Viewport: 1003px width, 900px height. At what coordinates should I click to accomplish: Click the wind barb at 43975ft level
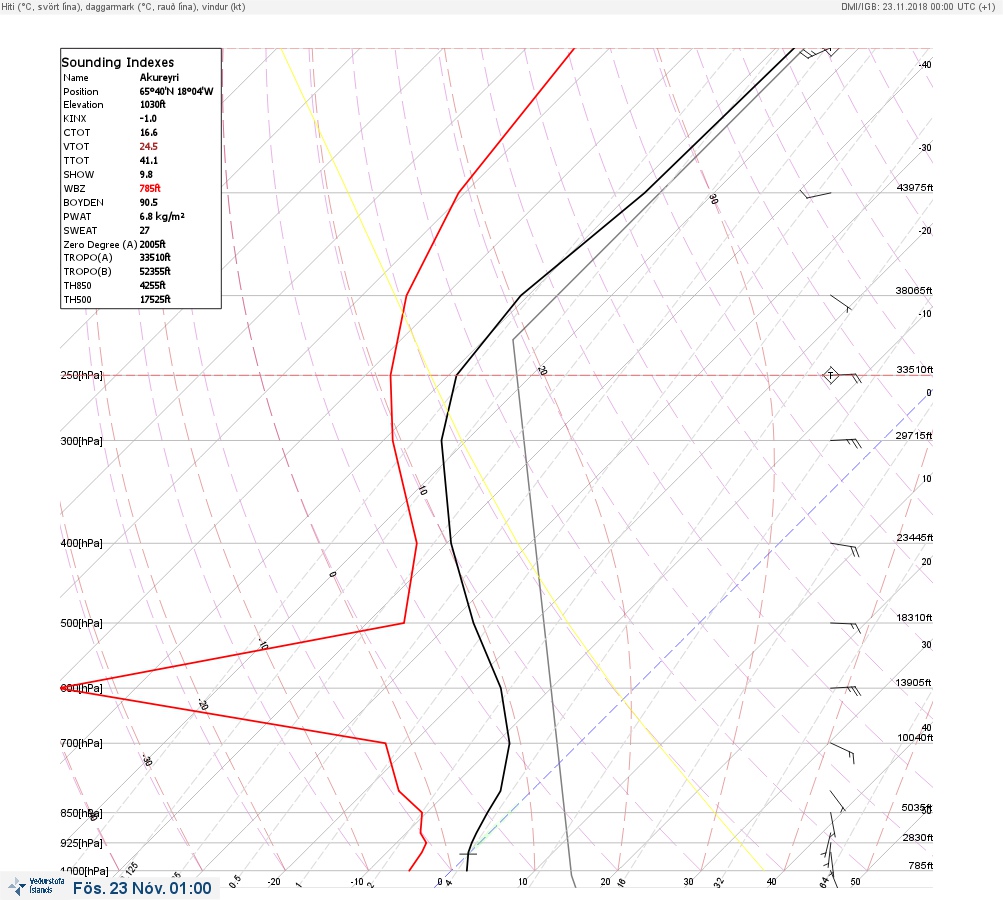816,193
